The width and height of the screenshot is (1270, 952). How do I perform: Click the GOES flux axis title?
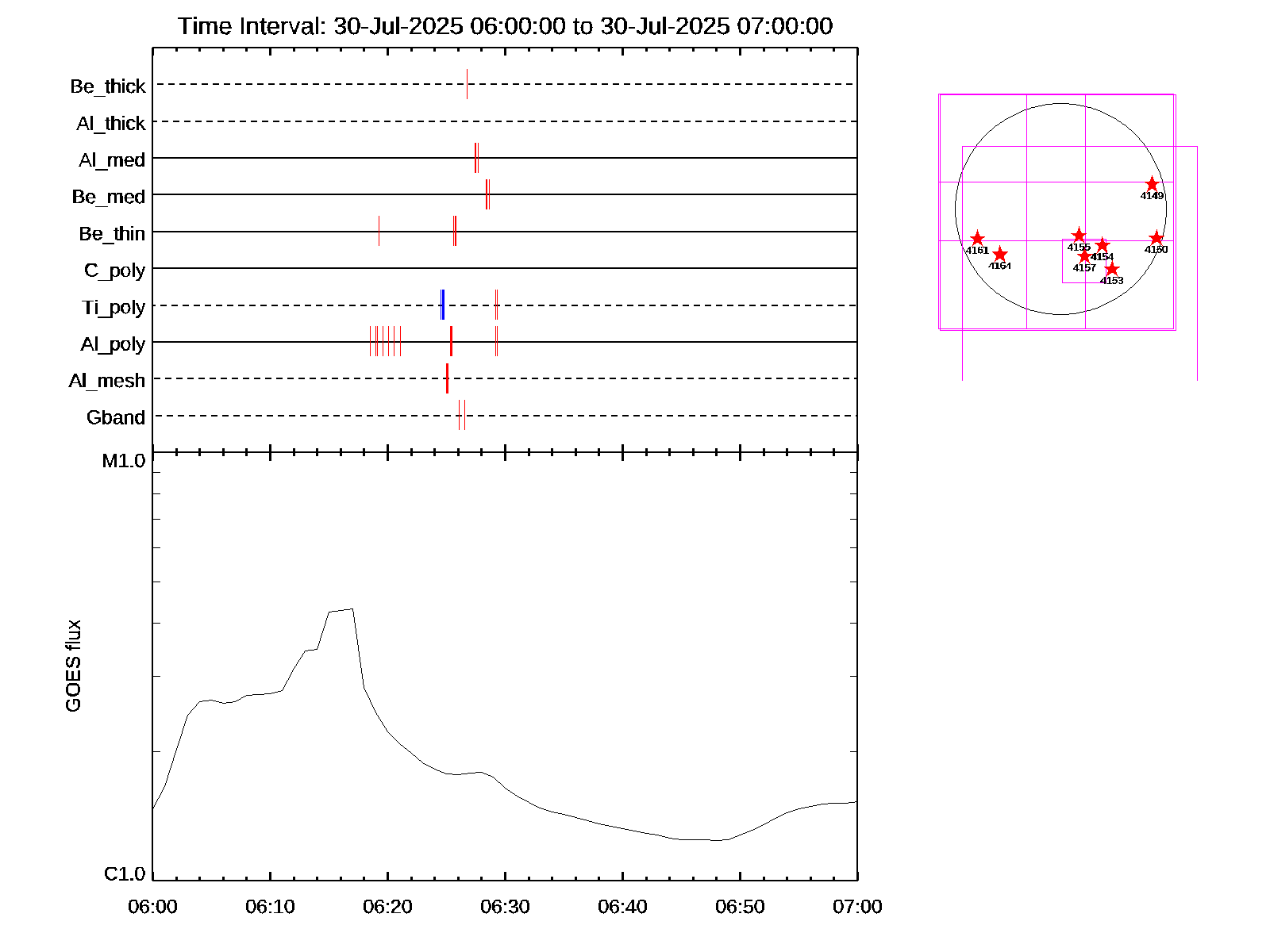73,666
